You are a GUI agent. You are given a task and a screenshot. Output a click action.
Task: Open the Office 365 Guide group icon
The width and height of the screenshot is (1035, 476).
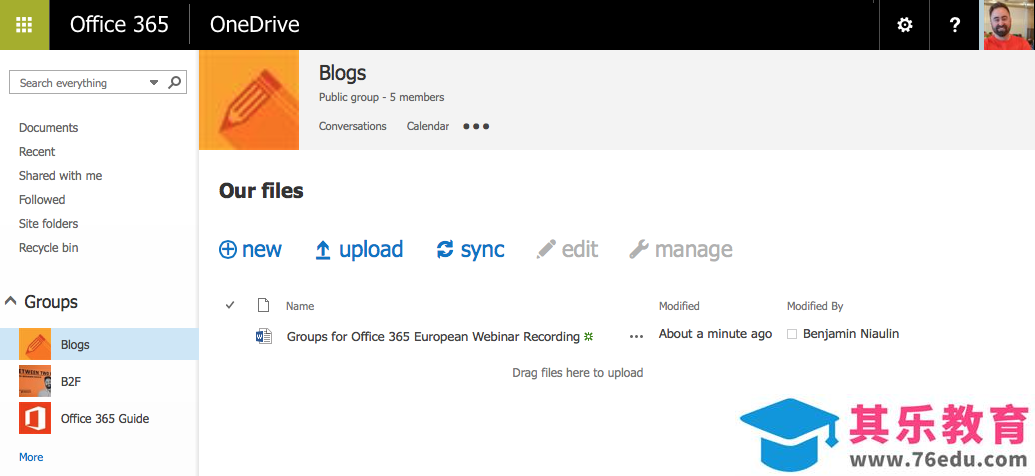tap(35, 418)
